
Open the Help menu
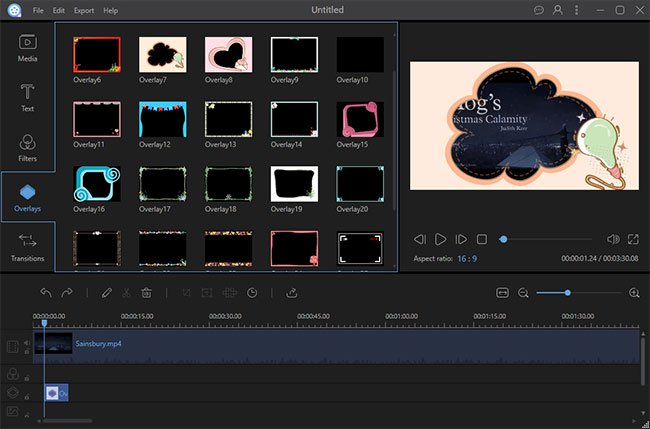[110, 10]
